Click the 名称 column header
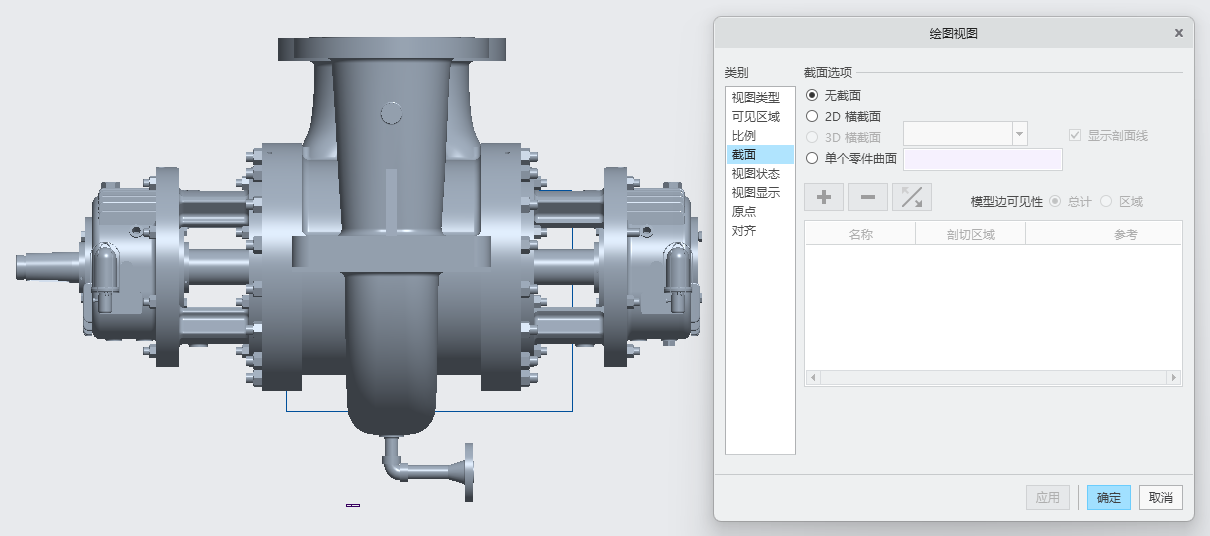The image size is (1210, 536). [x=860, y=234]
